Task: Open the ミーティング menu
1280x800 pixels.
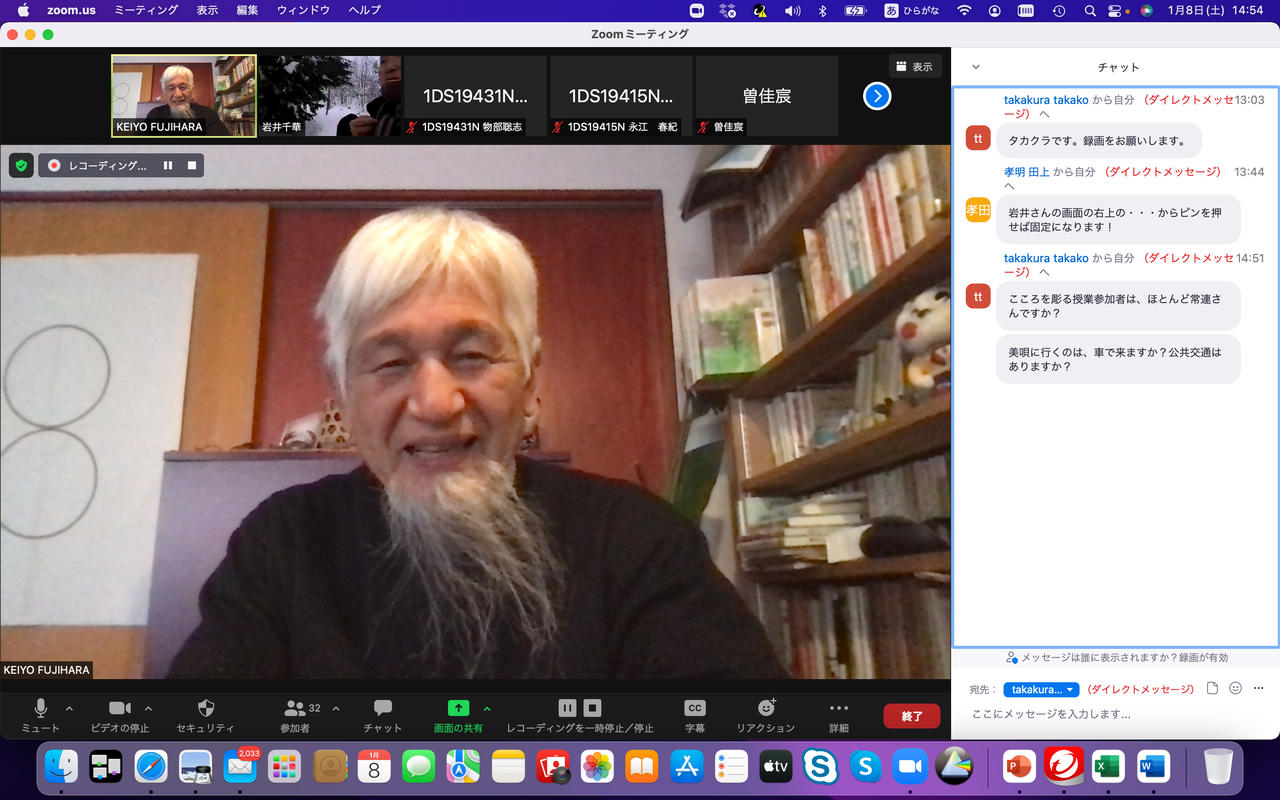Action: tap(146, 10)
